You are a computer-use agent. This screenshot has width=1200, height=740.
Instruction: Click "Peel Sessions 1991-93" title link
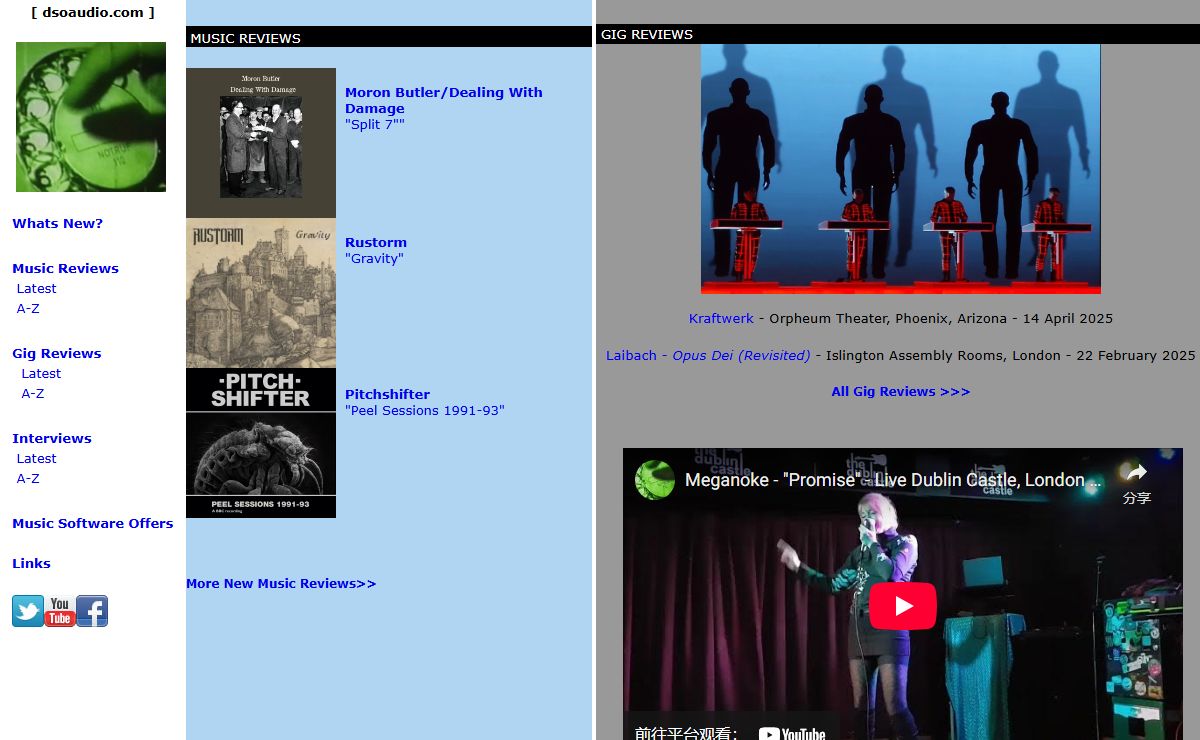click(x=425, y=410)
